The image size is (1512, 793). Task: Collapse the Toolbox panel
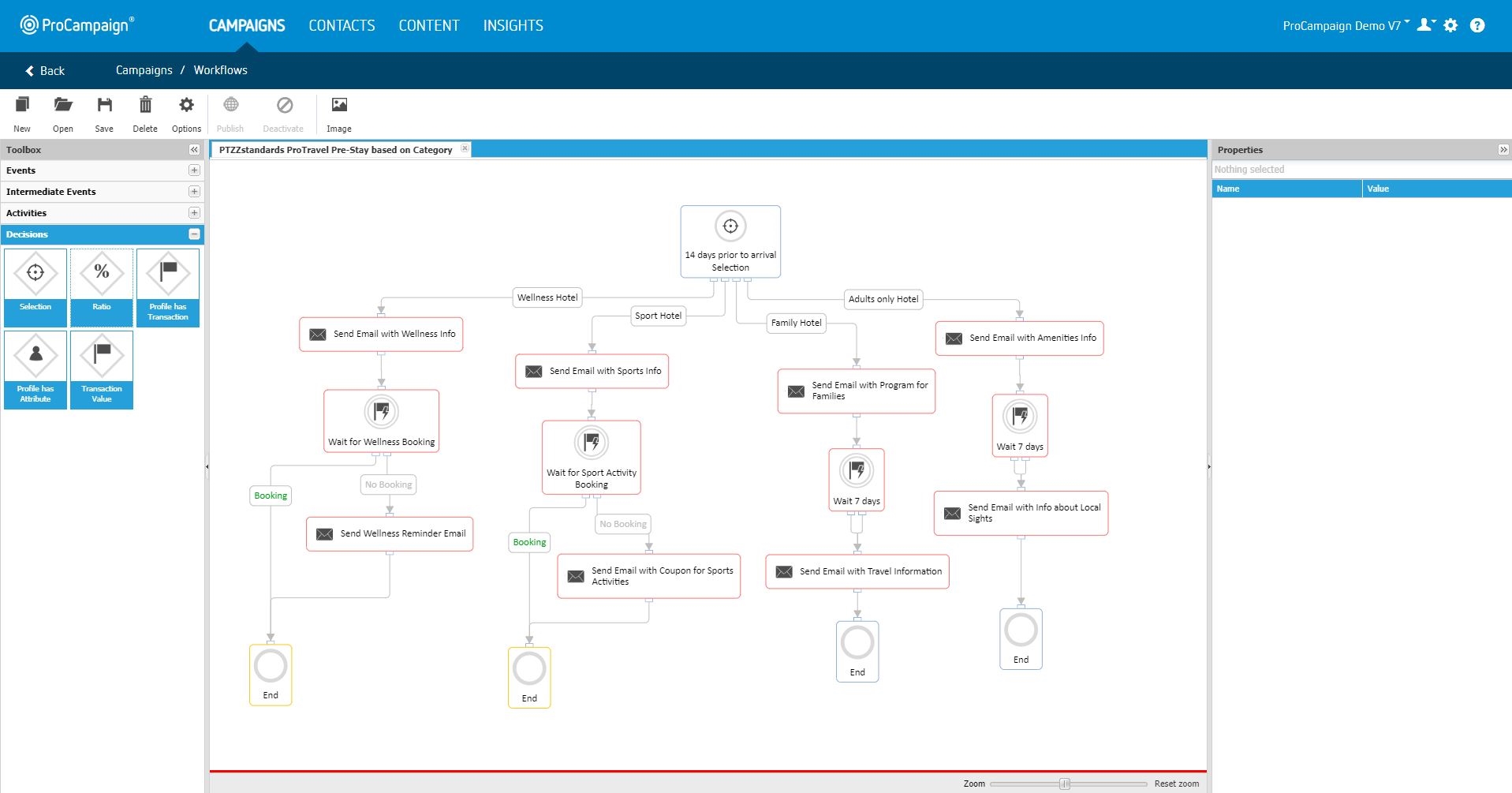[x=194, y=150]
